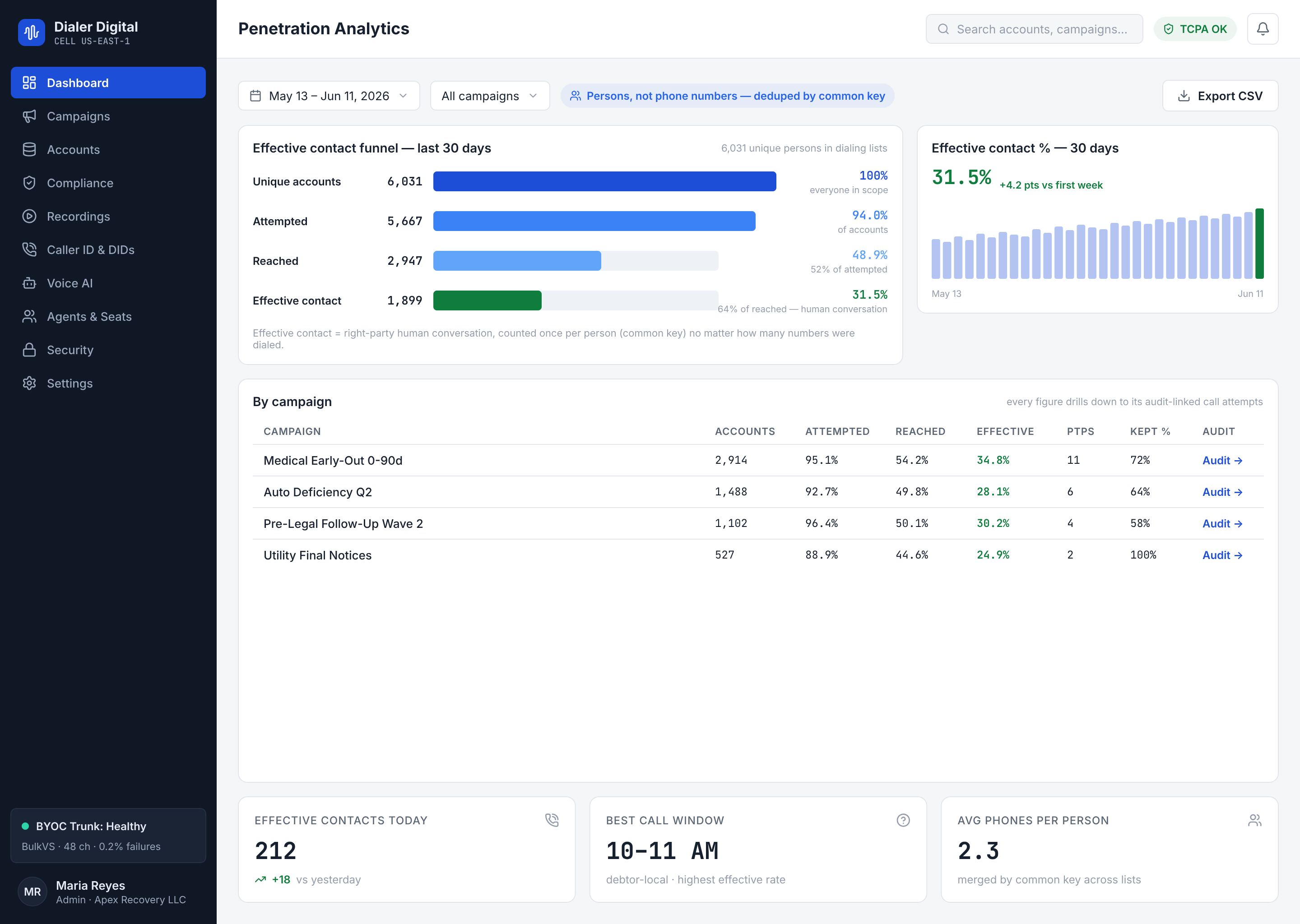Select Utility Final Notices campaign name
This screenshot has height=924, width=1300.
click(318, 555)
